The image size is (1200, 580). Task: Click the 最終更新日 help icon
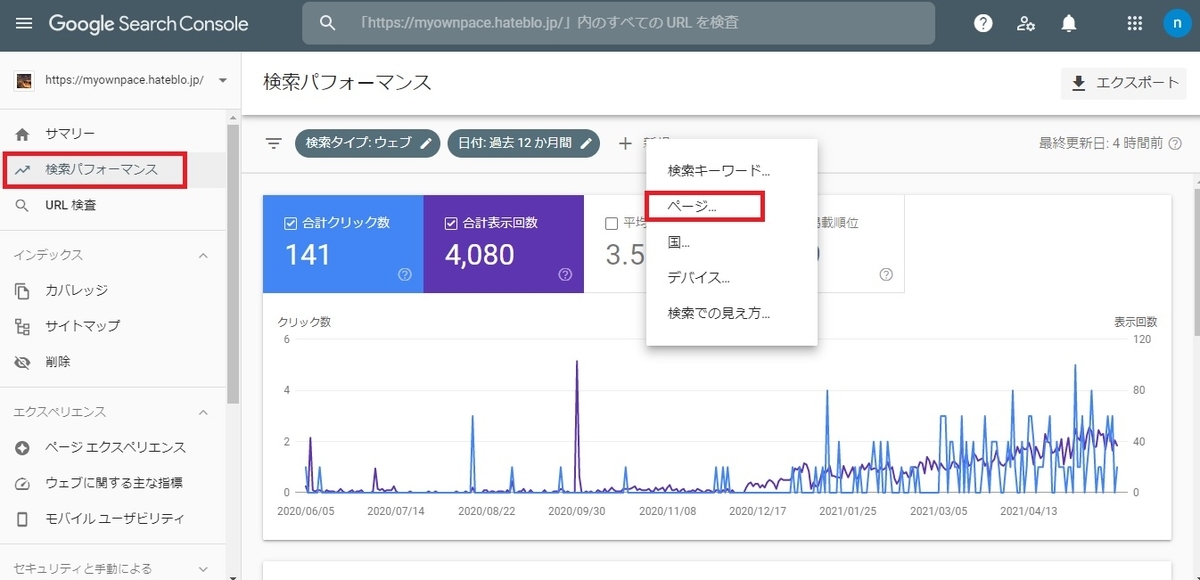coord(1175,143)
